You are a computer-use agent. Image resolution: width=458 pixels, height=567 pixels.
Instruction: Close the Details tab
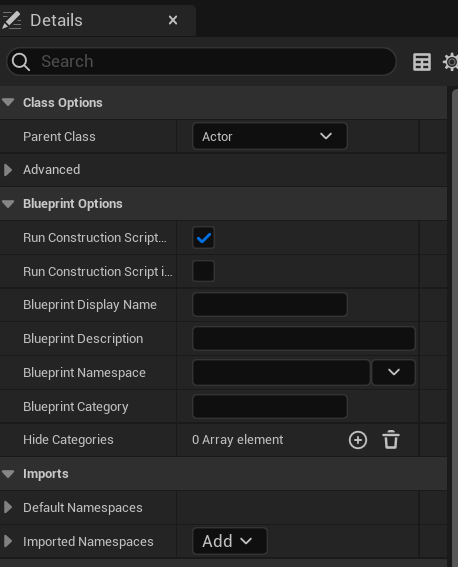point(173,20)
